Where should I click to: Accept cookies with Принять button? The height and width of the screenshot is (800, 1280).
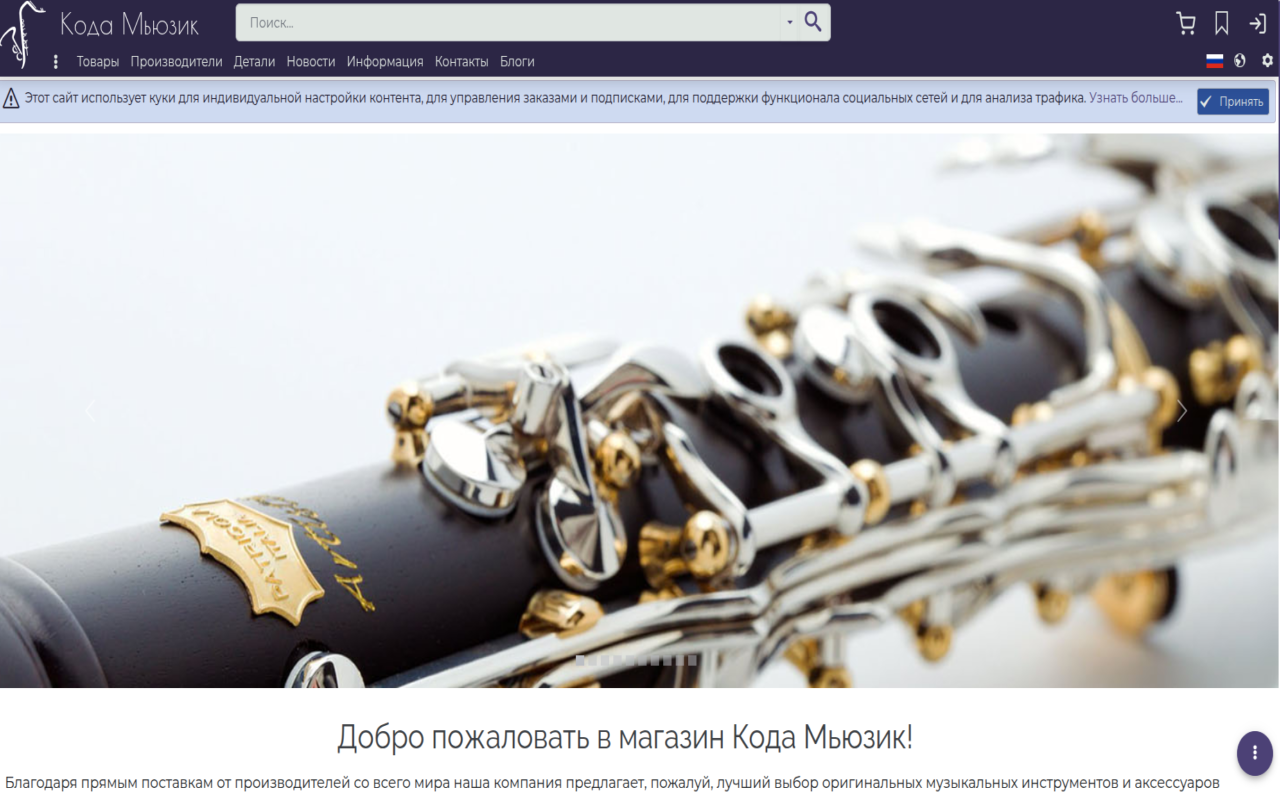[1233, 101]
